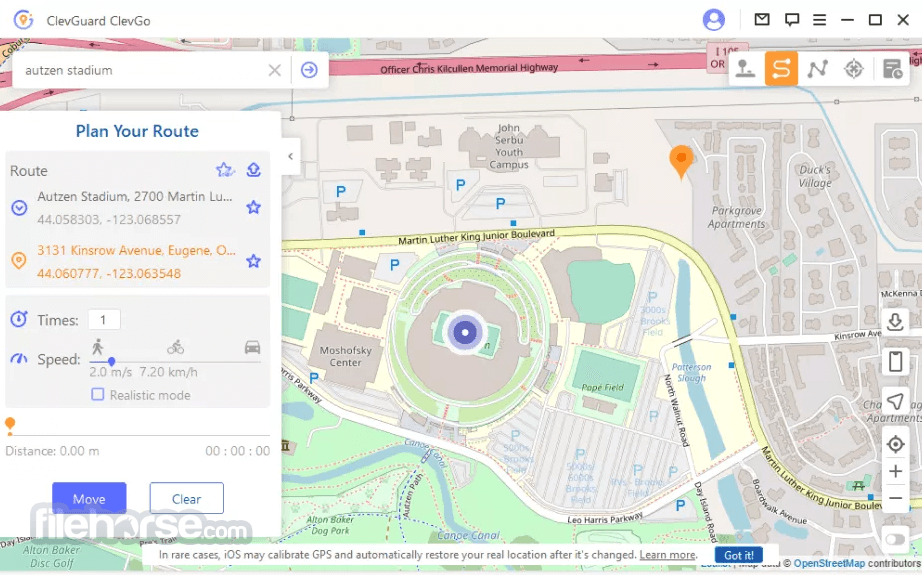Image resolution: width=922 pixels, height=575 pixels.
Task: Select the Teleport mode toolbar icon
Action: click(x=746, y=69)
